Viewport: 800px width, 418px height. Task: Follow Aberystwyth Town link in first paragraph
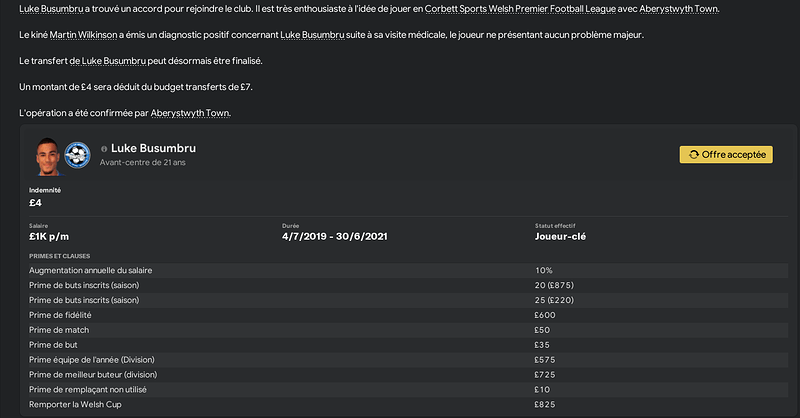click(679, 9)
